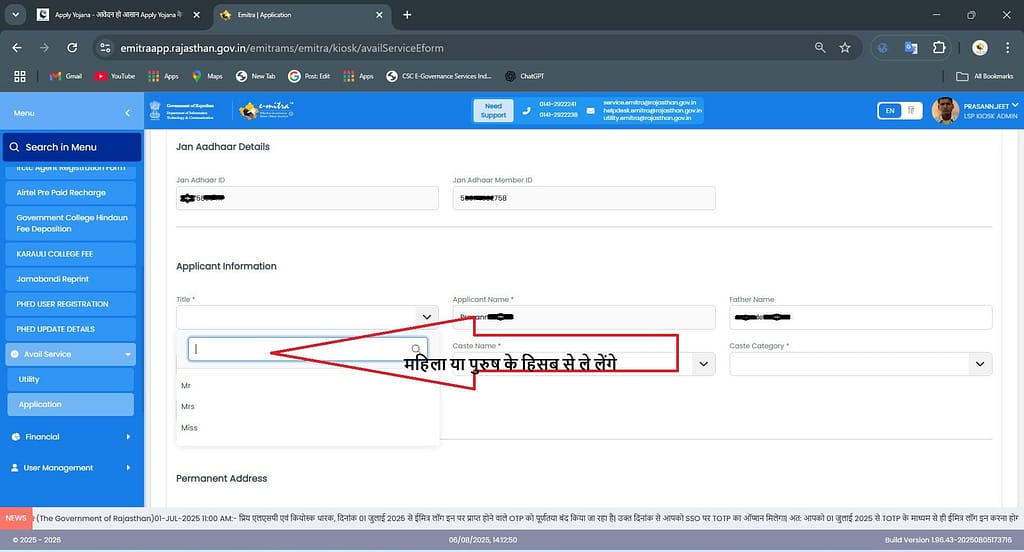Go back with the browser Back arrow
The width and height of the screenshot is (1024, 552).
(17, 48)
